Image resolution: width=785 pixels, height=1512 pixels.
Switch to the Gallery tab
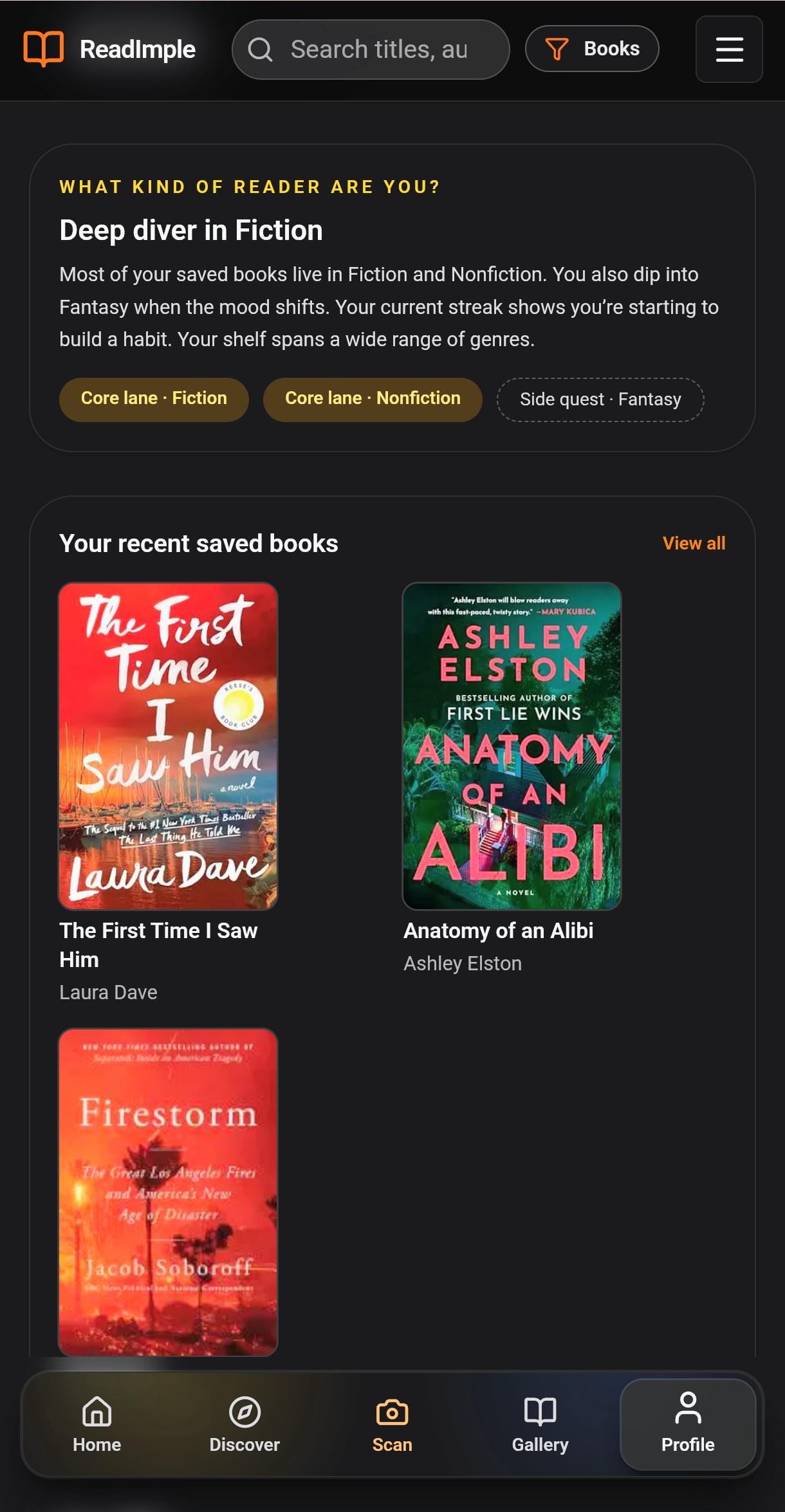(540, 1425)
